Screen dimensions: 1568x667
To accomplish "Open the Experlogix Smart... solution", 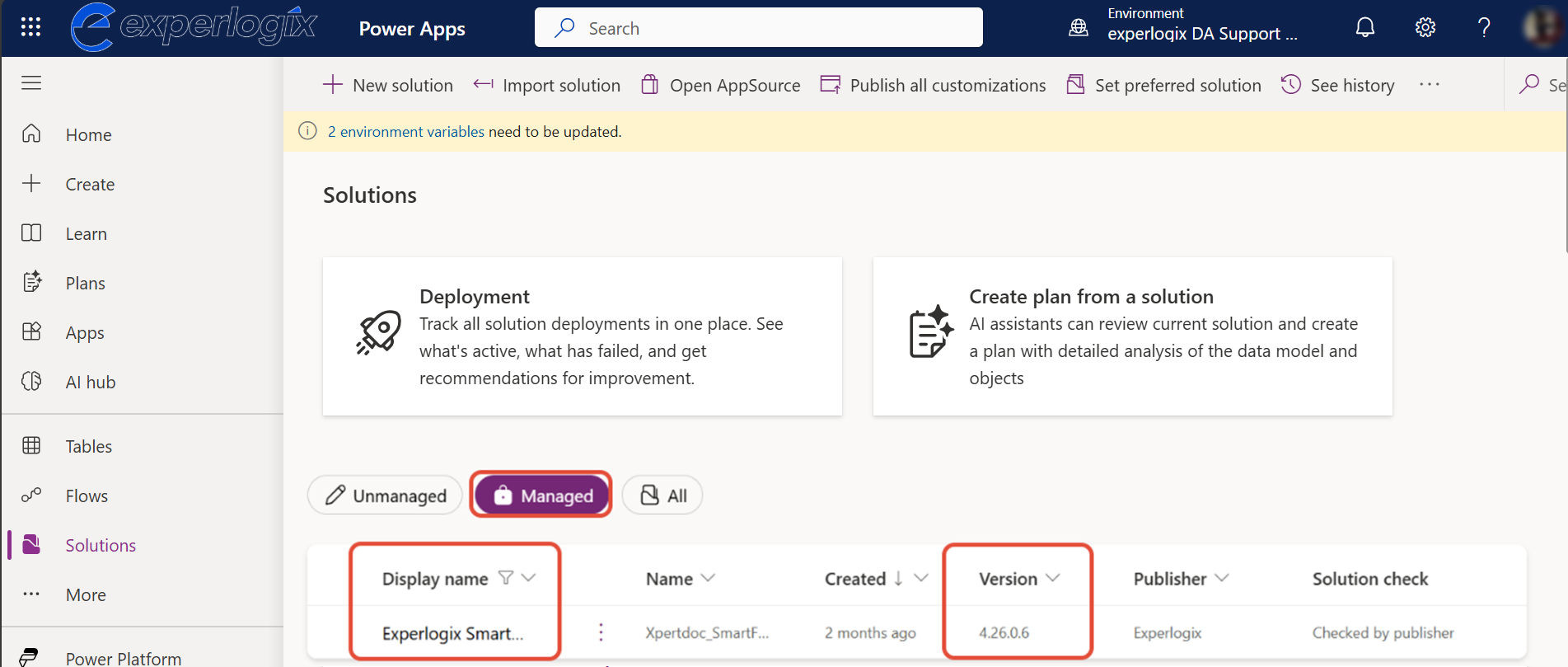I will coord(452,633).
